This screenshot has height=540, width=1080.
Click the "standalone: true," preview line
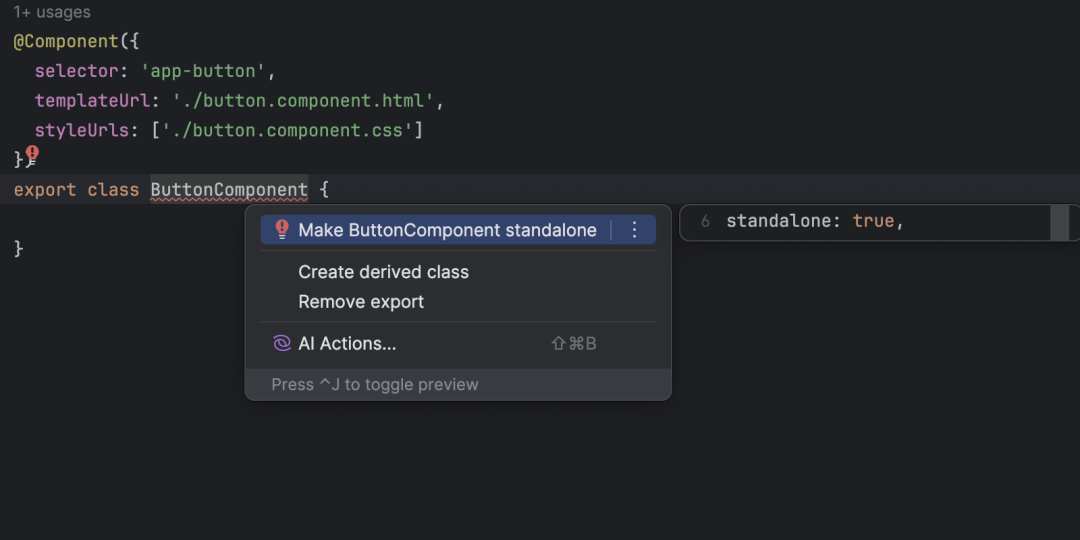tap(815, 221)
